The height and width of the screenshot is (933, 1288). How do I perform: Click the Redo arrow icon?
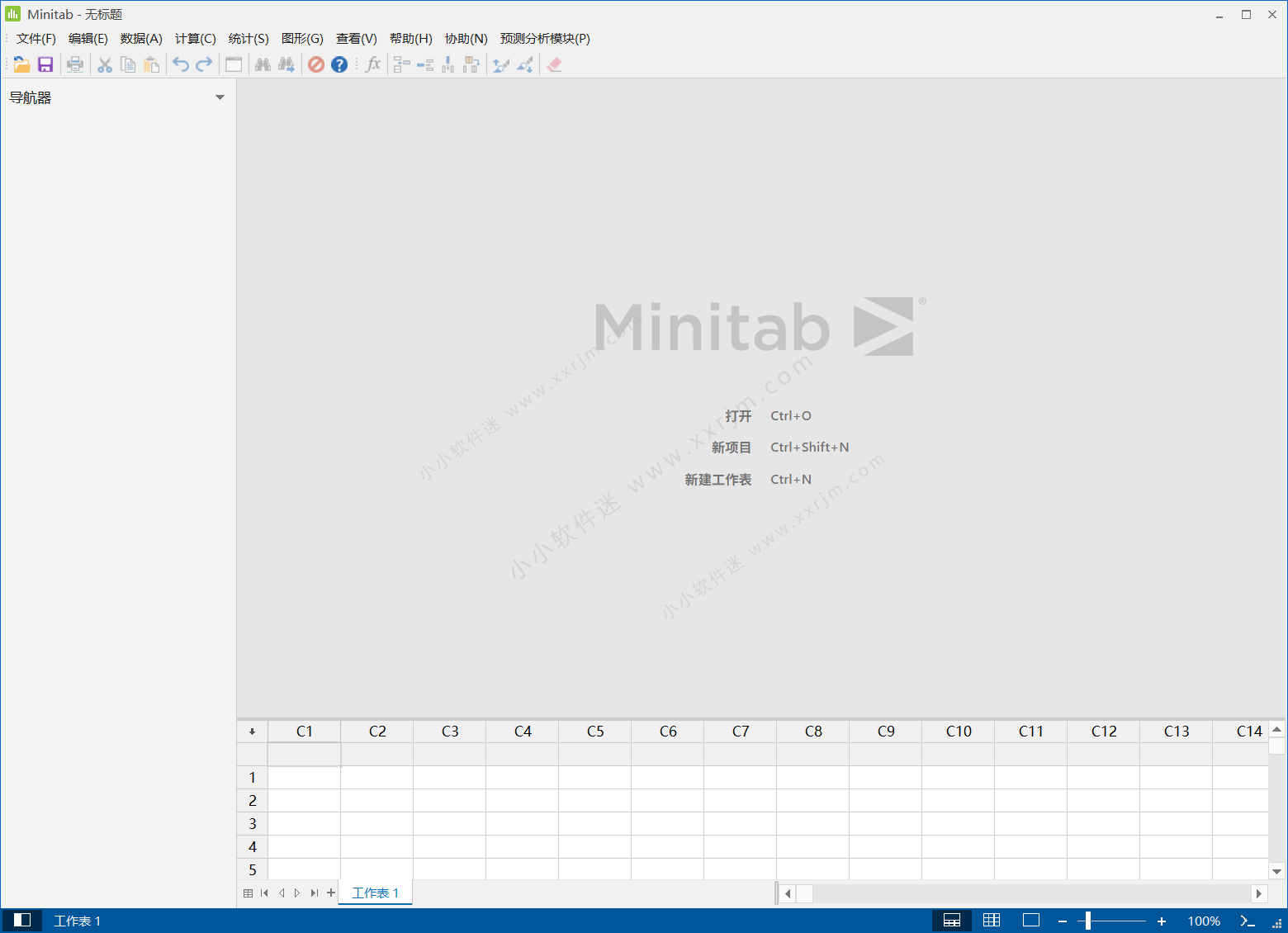click(204, 64)
